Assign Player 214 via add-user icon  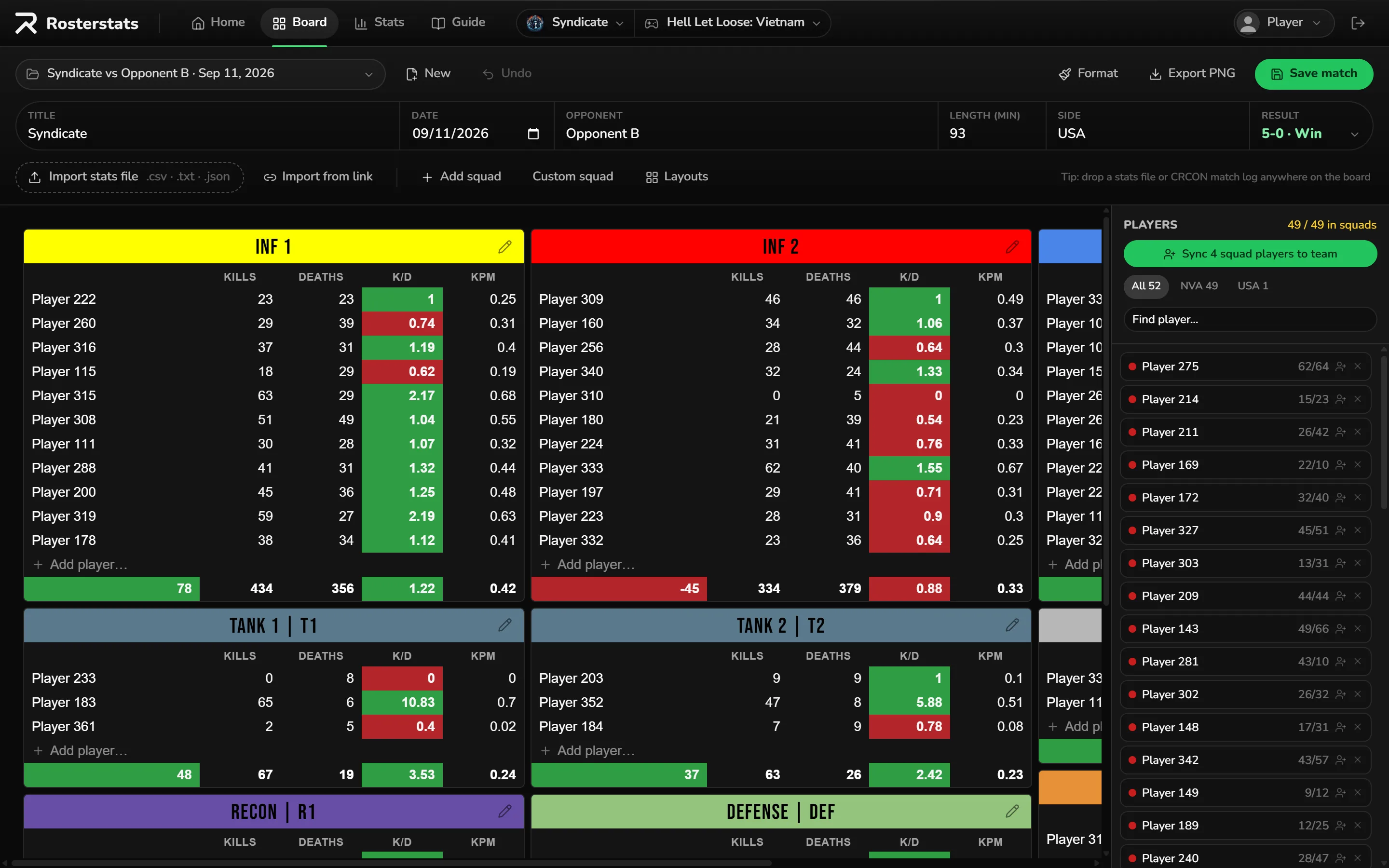click(1340, 399)
